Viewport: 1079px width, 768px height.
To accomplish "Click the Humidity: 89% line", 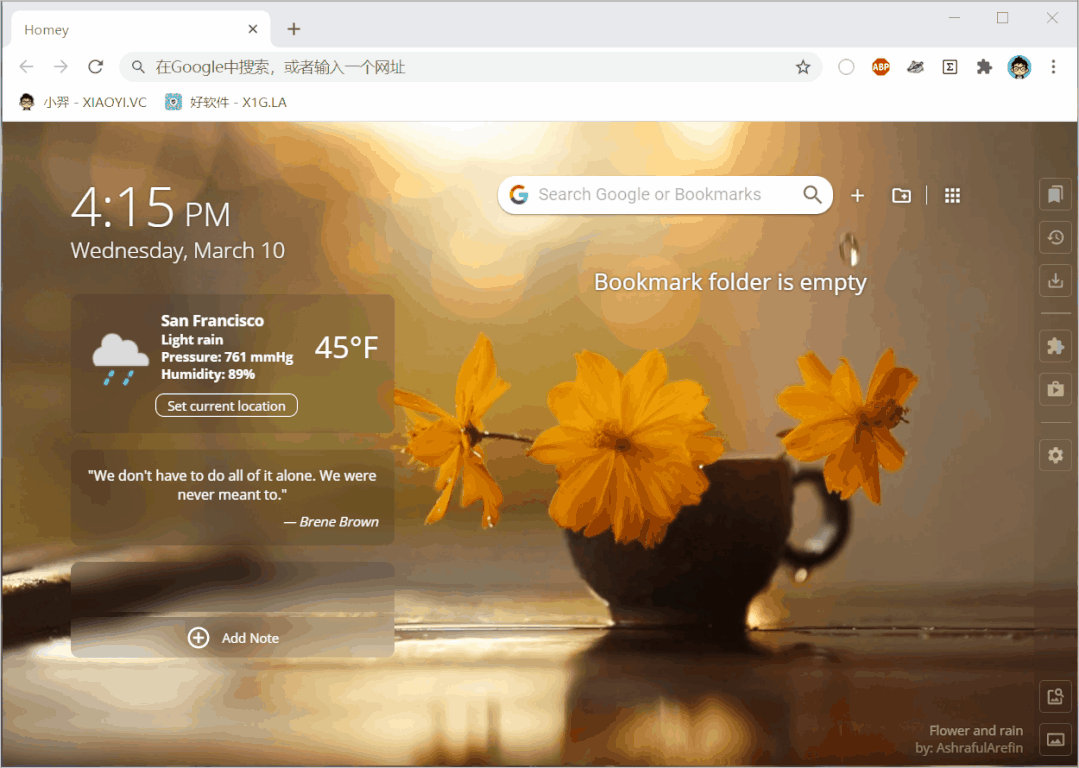I will coord(208,374).
